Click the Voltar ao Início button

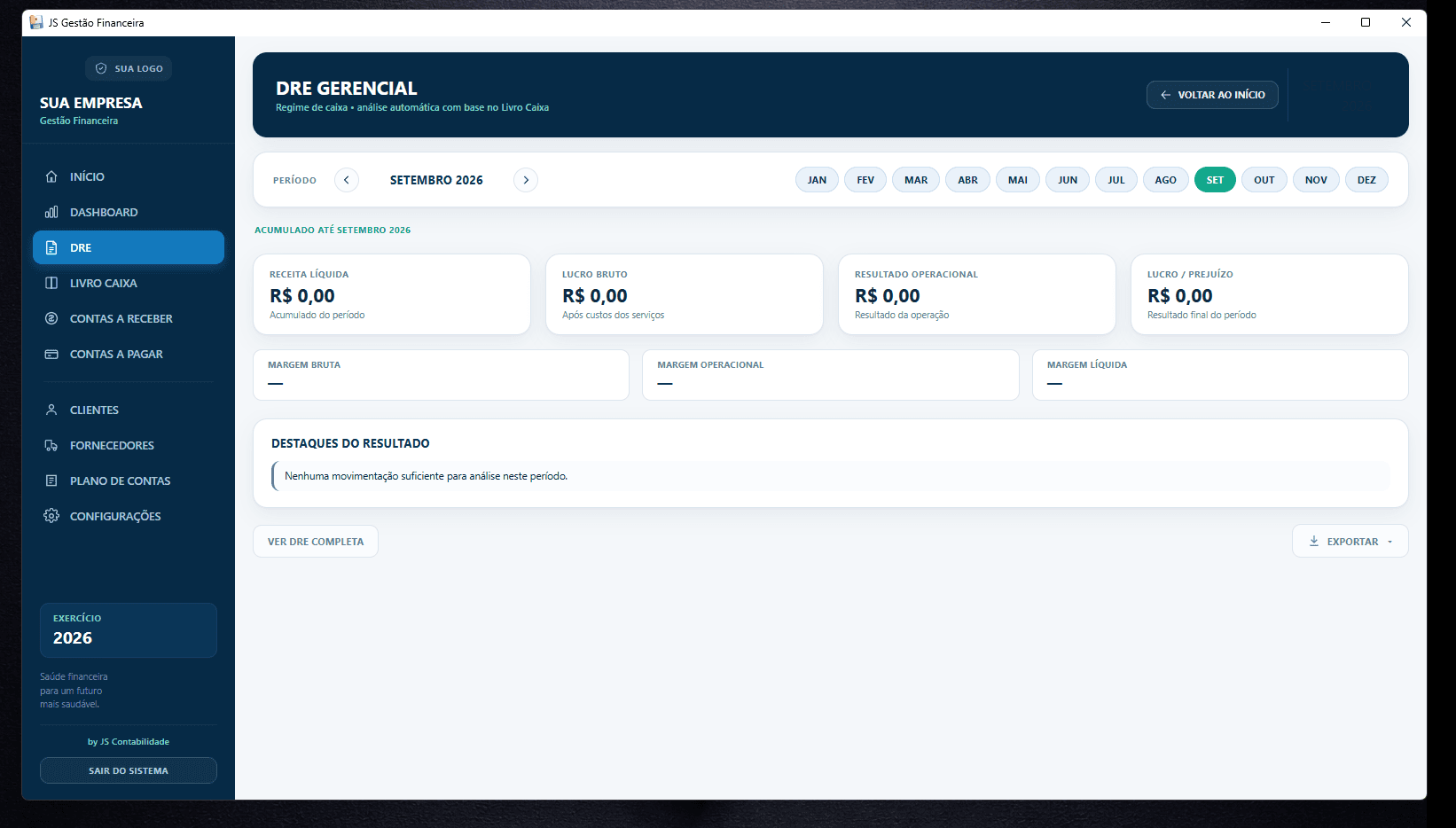coord(1212,95)
